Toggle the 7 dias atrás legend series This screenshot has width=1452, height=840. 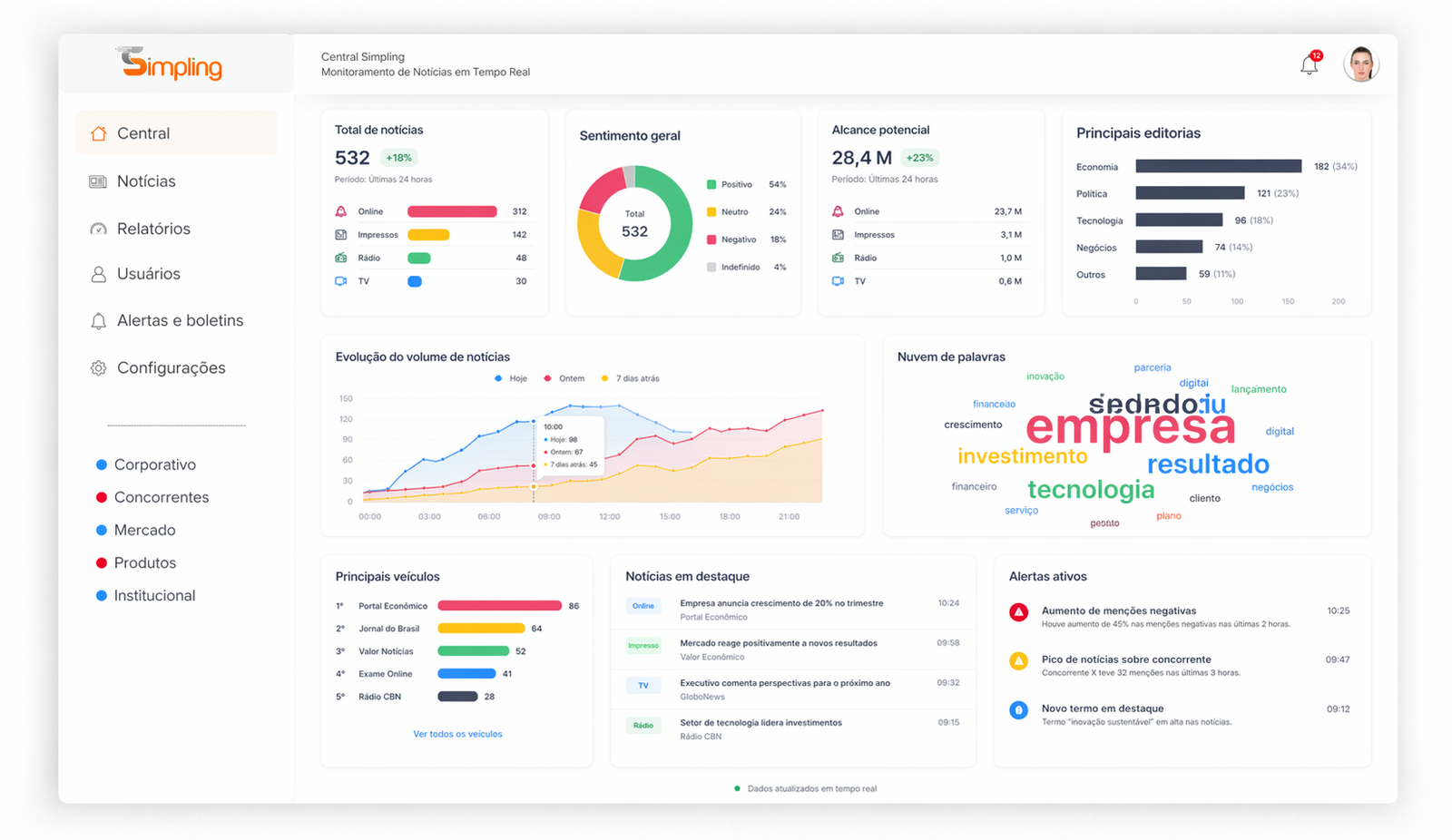click(630, 378)
